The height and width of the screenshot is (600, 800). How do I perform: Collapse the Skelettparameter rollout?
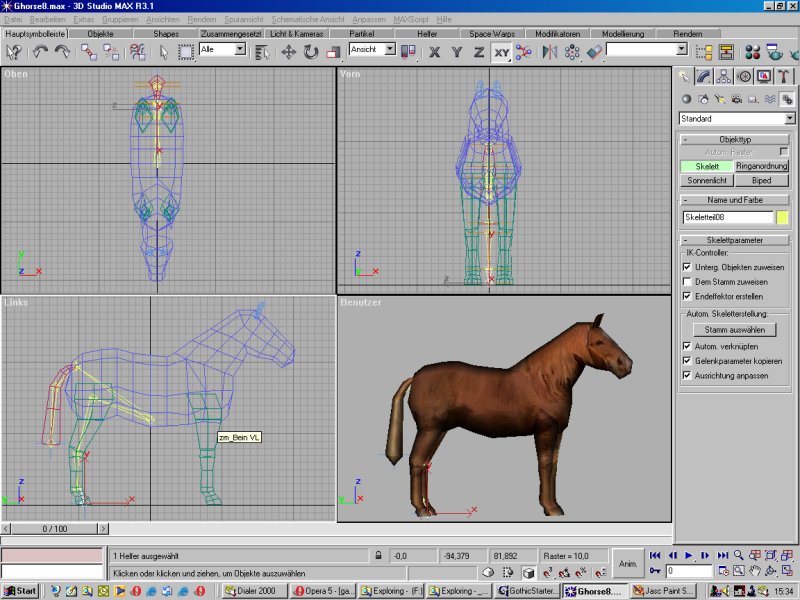point(735,240)
